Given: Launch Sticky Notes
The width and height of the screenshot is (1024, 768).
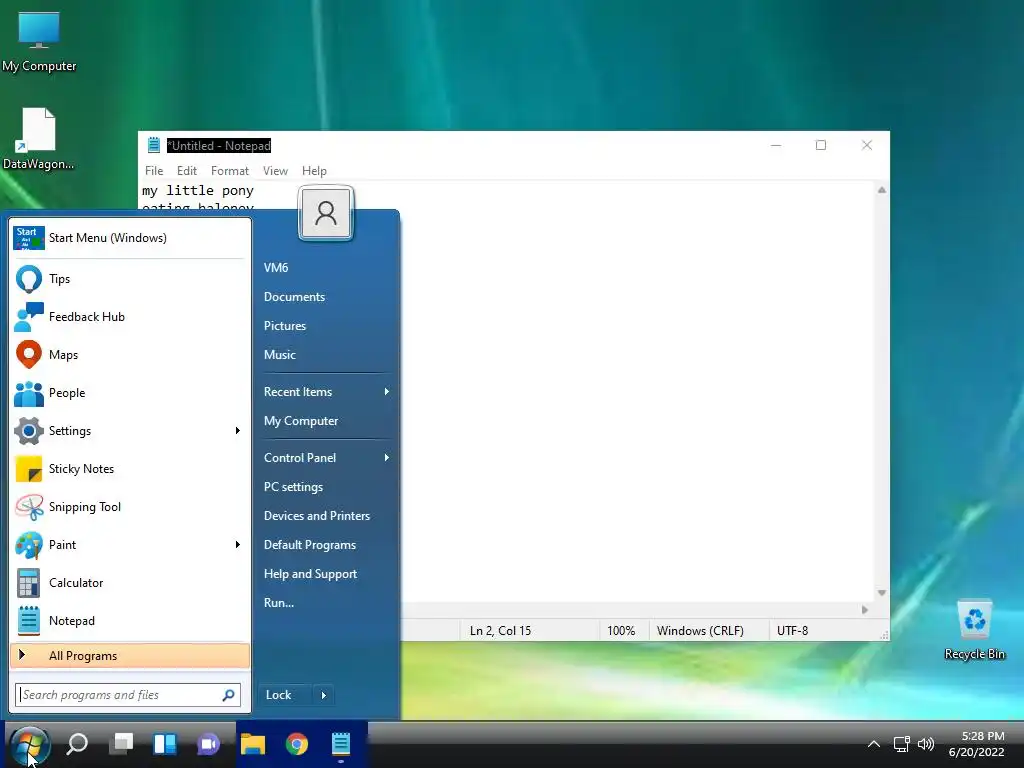Looking at the screenshot, I should tap(130, 469).
